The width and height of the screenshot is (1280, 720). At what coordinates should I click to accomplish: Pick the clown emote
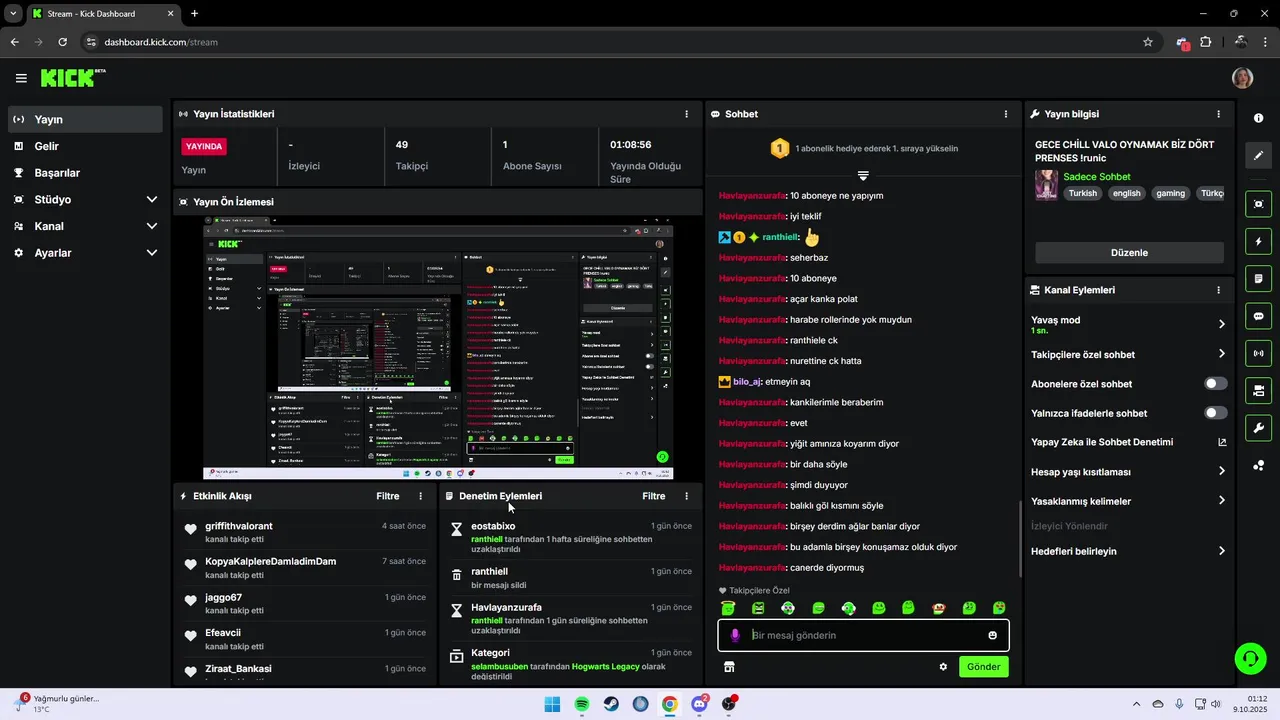tap(939, 608)
